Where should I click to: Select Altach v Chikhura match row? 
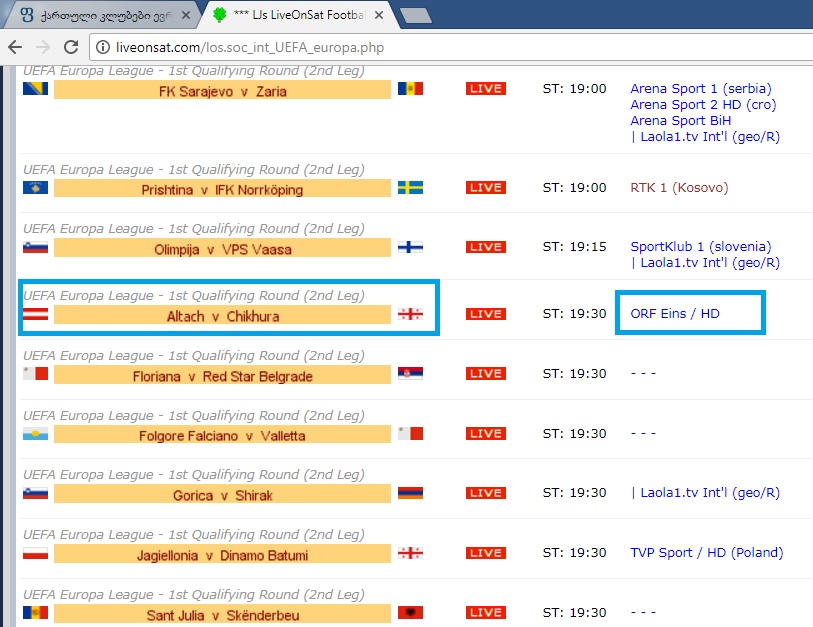222,315
